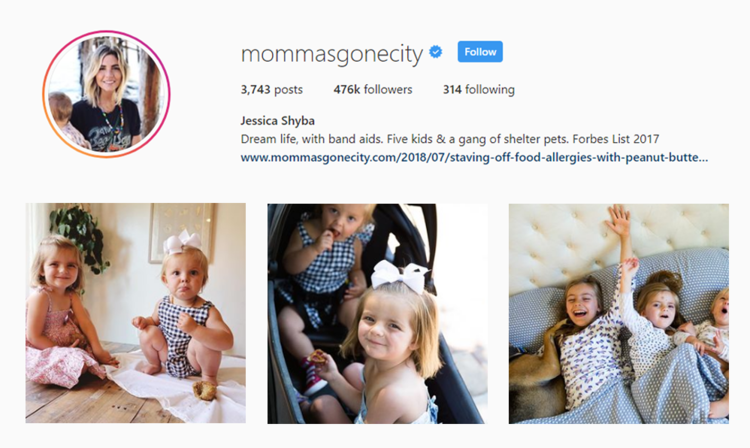Click the raised hand in the bed photo
Viewport: 750px width, 448px height.
pyautogui.click(x=619, y=221)
